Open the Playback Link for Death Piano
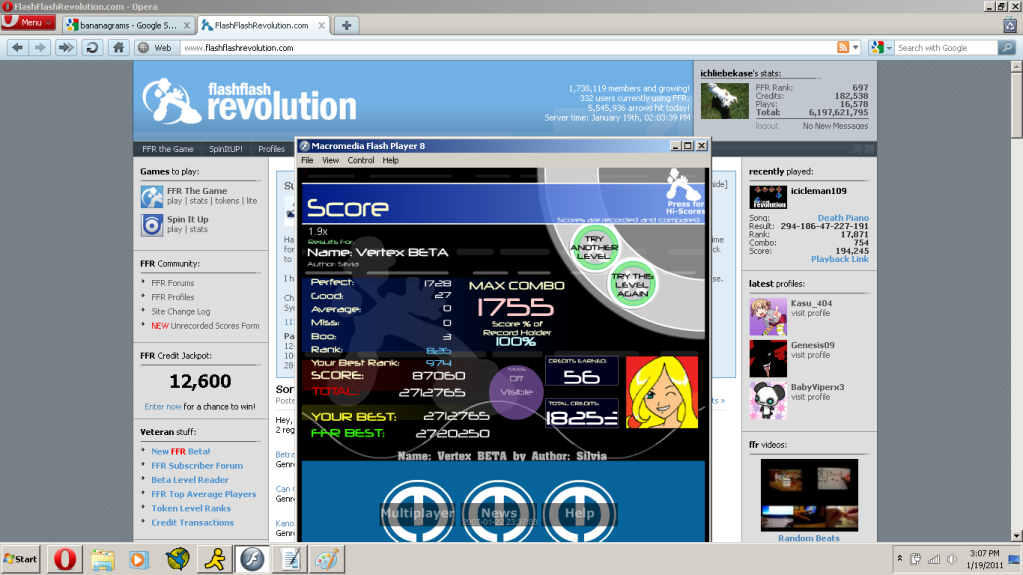This screenshot has height=575, width=1023. coord(839,259)
